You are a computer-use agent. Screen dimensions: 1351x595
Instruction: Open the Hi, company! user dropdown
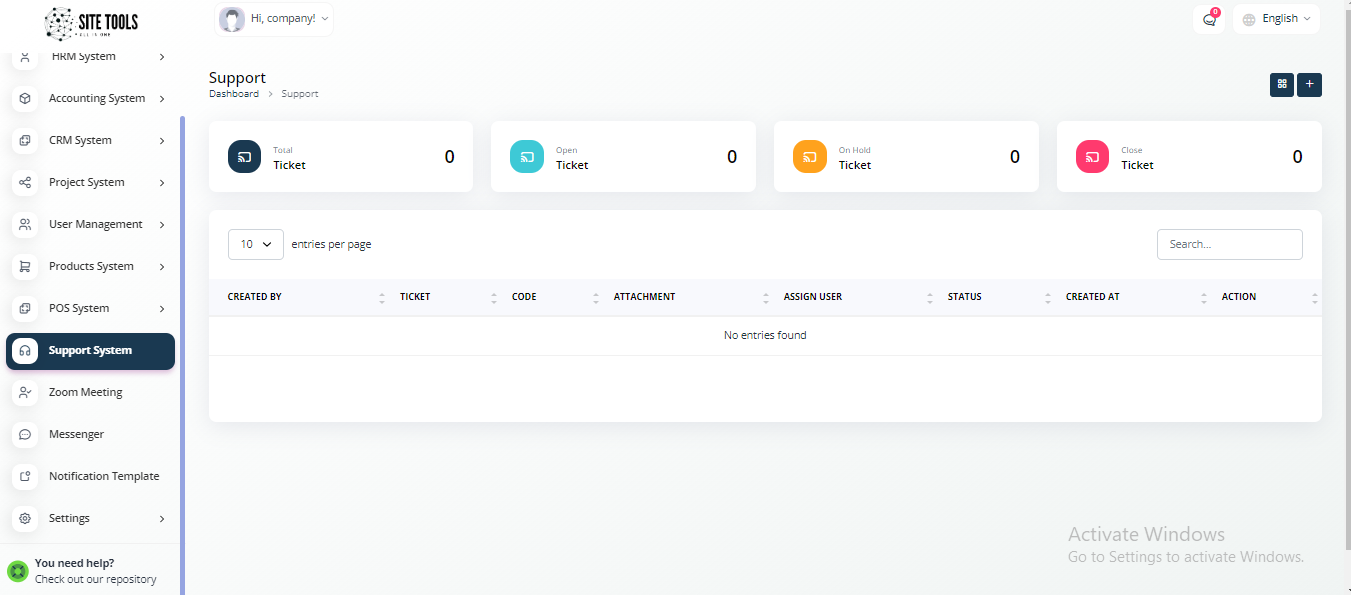pyautogui.click(x=274, y=19)
